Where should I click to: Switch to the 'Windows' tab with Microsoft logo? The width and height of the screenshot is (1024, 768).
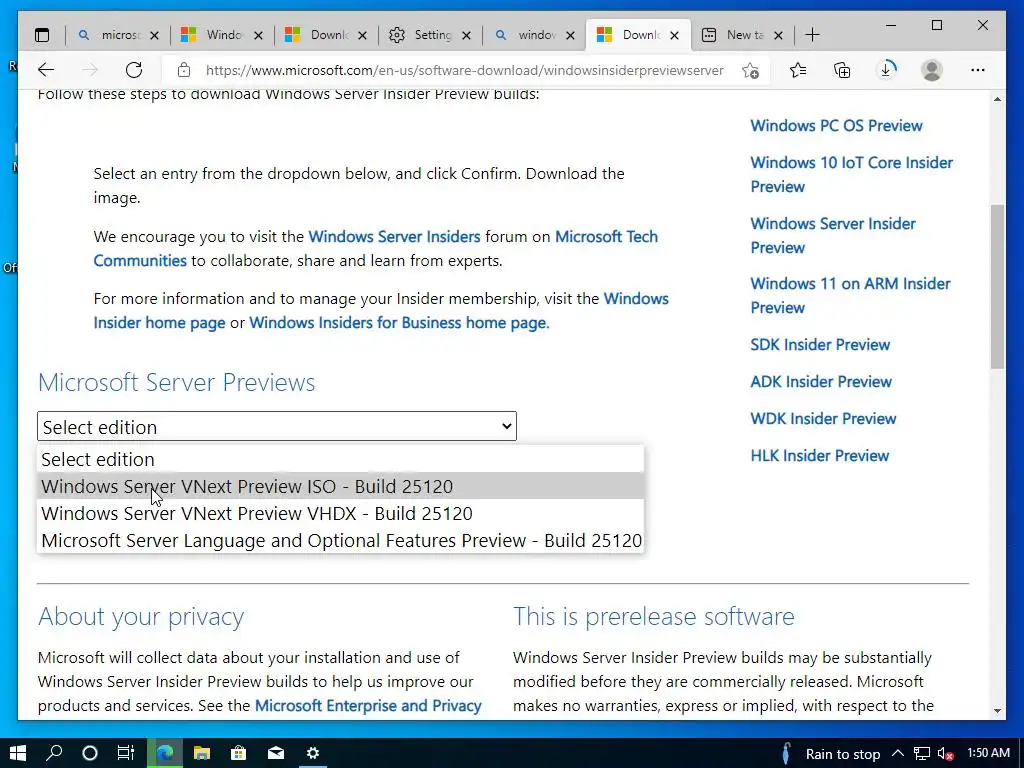(x=222, y=35)
